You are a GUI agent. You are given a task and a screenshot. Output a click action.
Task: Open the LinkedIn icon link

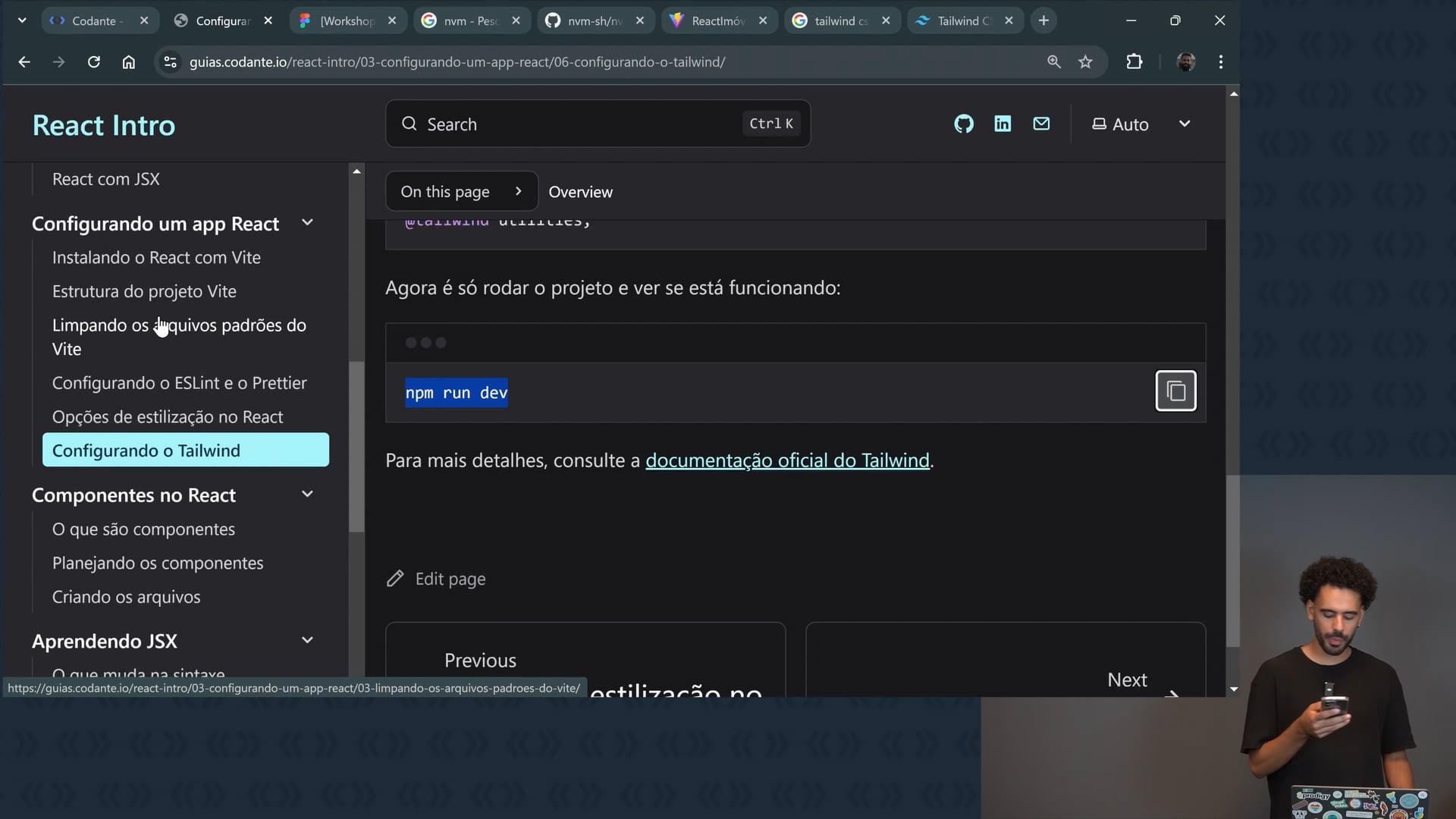pos(1003,124)
